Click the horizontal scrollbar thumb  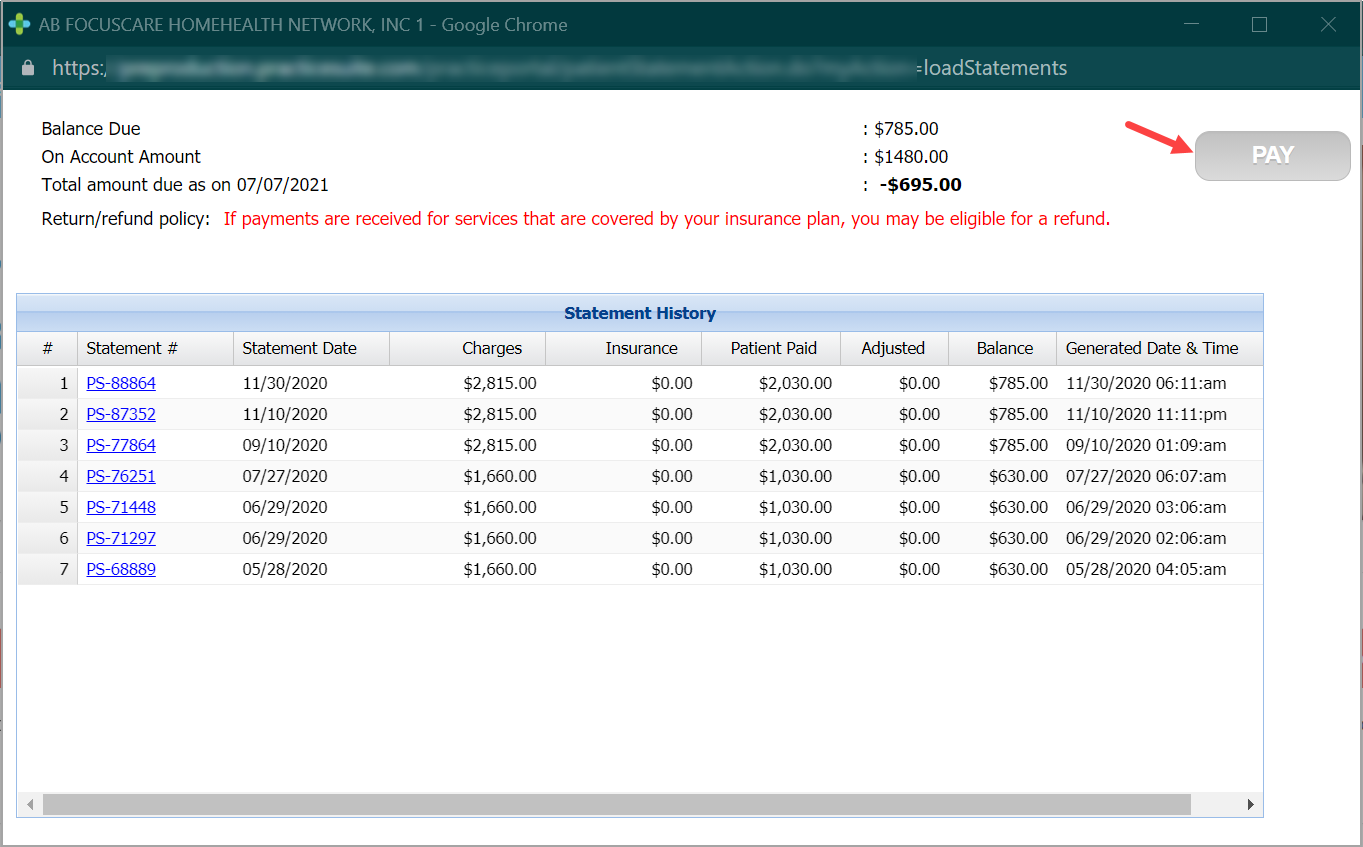point(616,804)
